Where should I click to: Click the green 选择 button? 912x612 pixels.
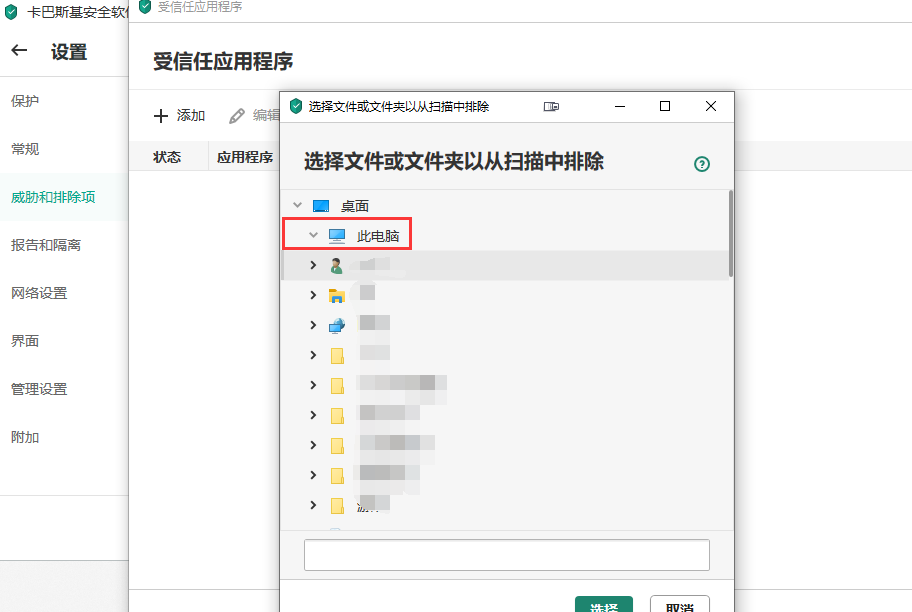pos(604,605)
